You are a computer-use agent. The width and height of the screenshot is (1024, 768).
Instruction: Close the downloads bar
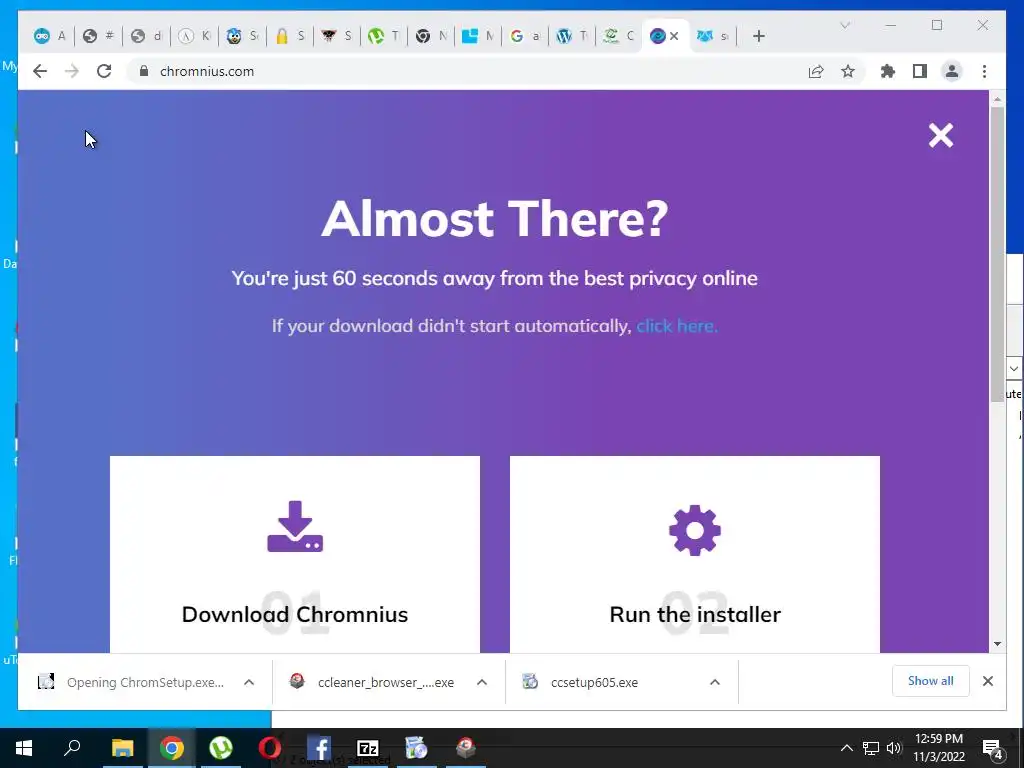[988, 681]
